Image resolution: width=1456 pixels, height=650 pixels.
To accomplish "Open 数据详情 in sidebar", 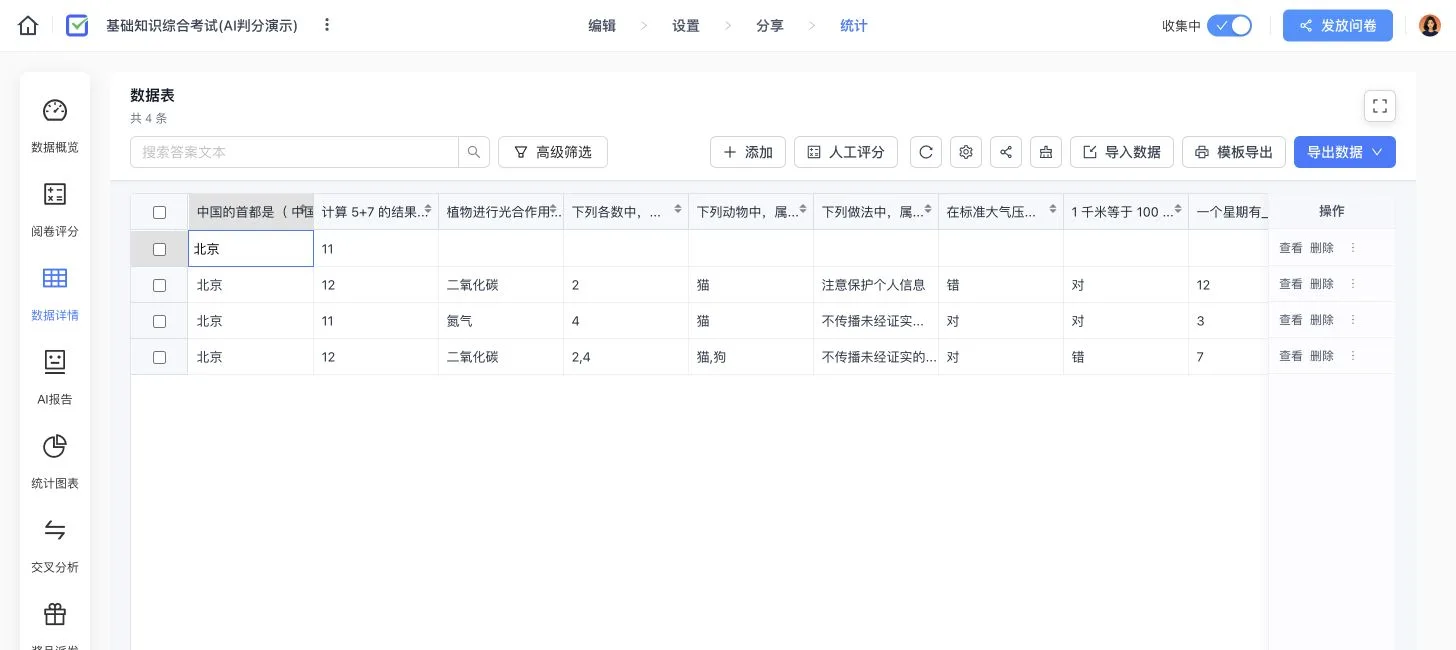I will 55,293.
